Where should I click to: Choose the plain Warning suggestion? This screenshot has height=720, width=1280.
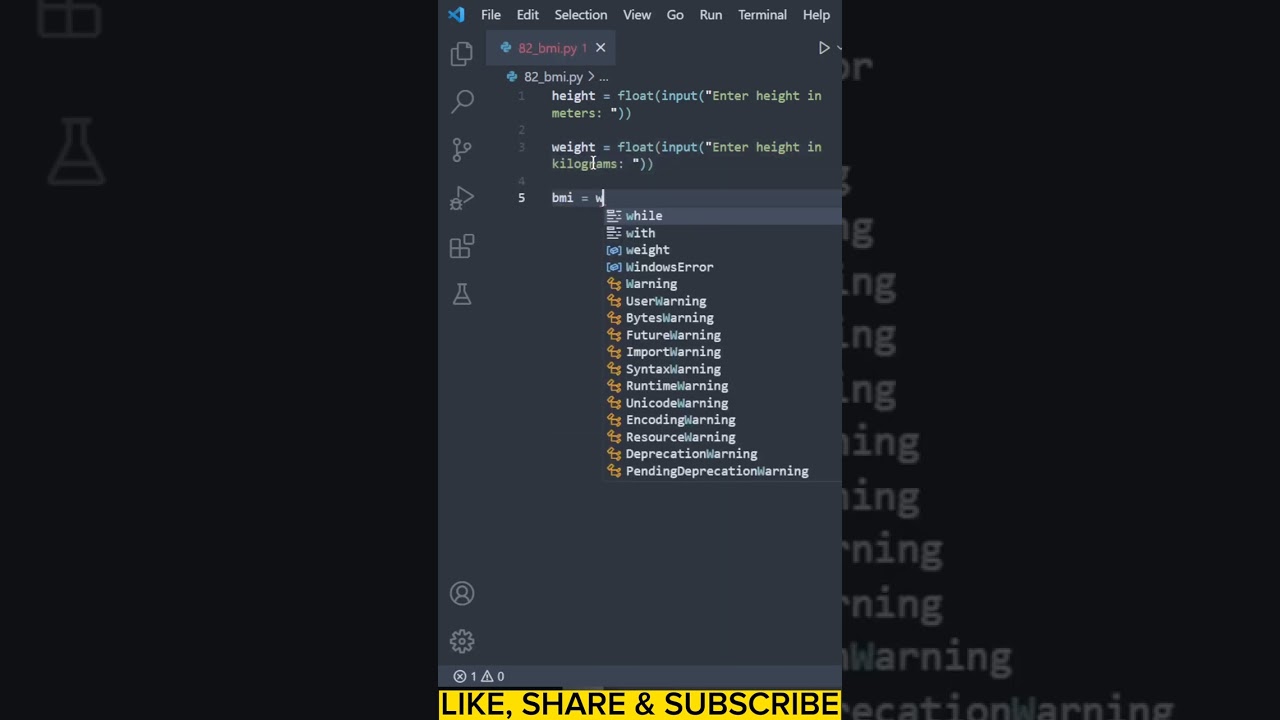pyautogui.click(x=722, y=284)
